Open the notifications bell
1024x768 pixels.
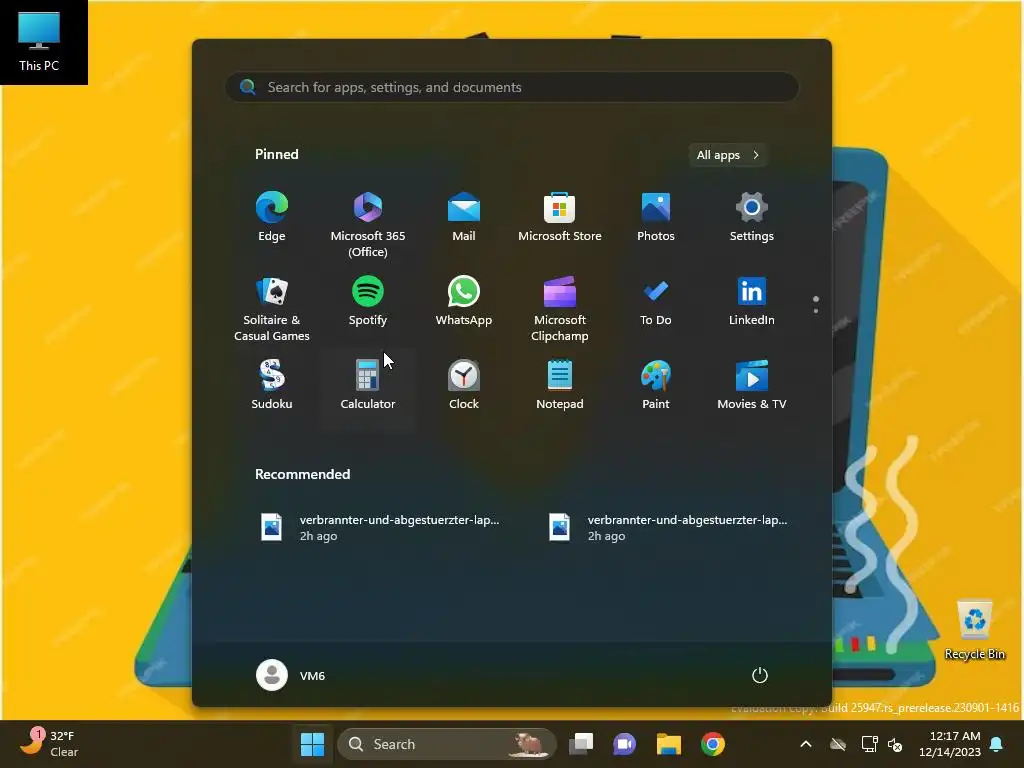997,744
